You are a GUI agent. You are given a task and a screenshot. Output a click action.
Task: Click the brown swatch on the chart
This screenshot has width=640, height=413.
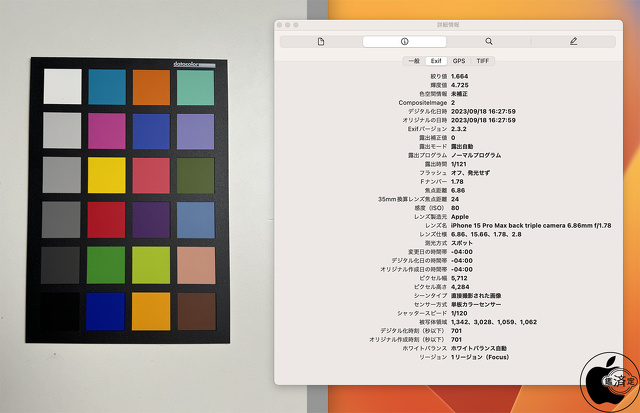195,310
